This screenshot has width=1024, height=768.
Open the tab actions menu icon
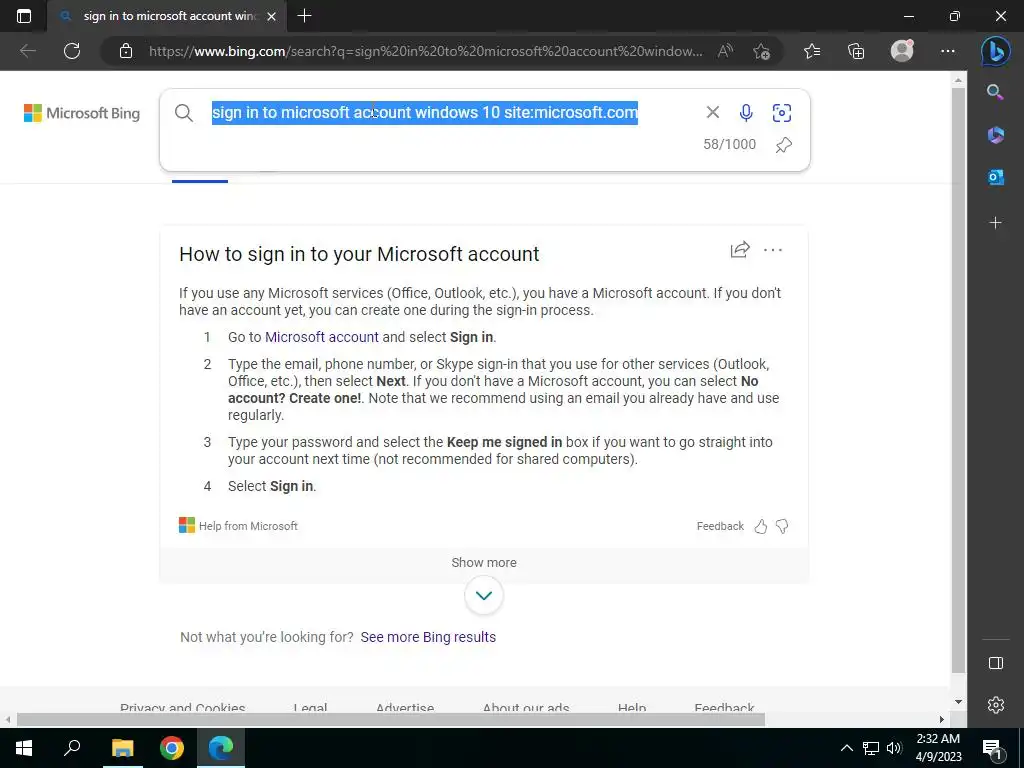coord(24,16)
